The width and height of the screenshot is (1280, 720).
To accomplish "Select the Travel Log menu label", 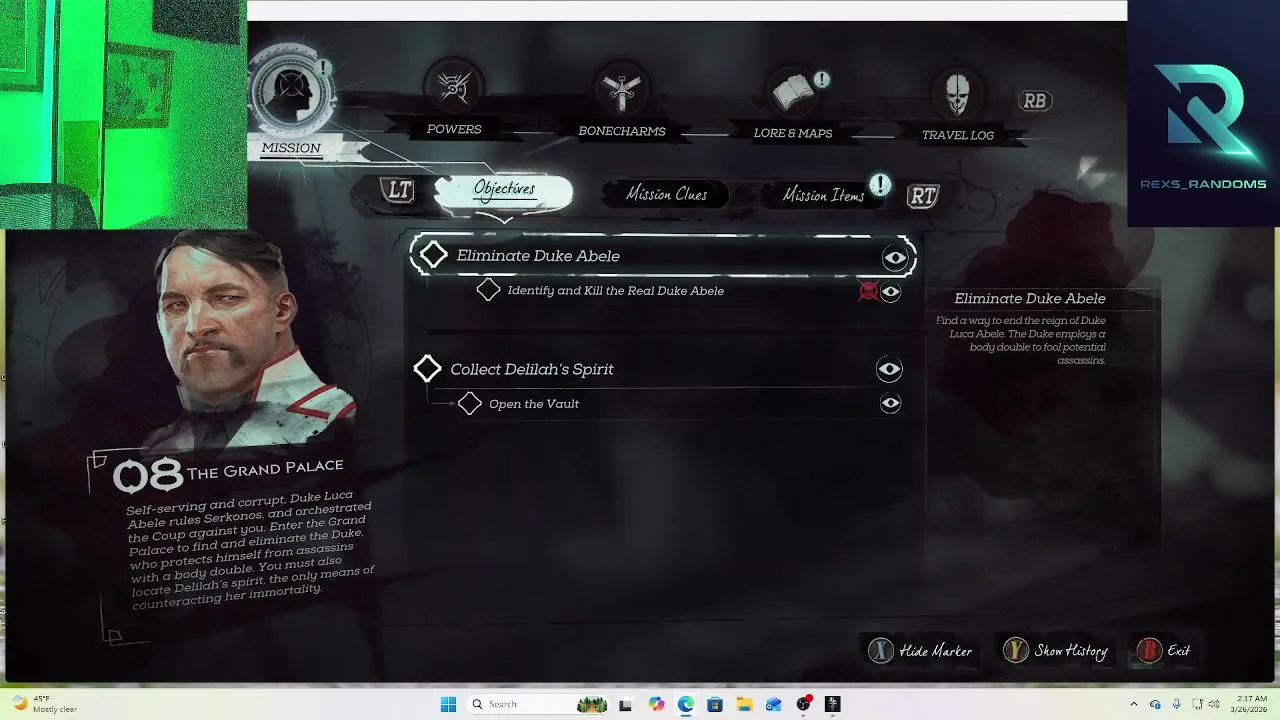I will click(x=958, y=135).
